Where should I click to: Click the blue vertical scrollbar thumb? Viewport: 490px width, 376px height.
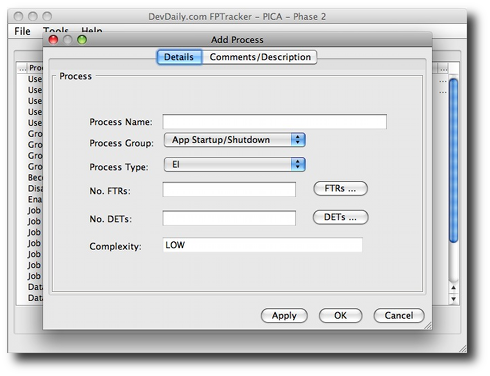point(453,160)
